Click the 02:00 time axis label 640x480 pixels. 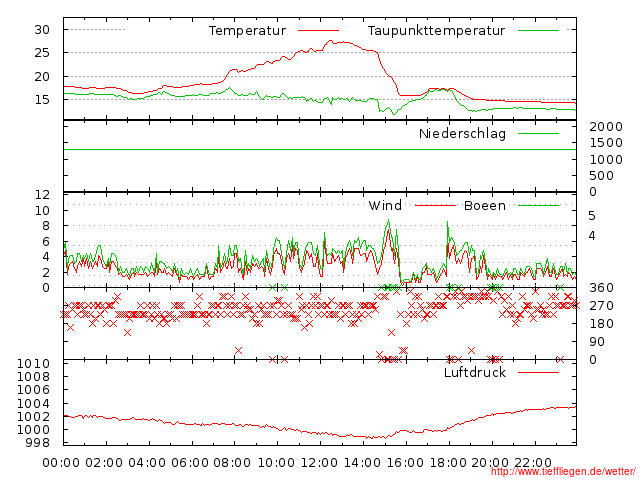104,462
